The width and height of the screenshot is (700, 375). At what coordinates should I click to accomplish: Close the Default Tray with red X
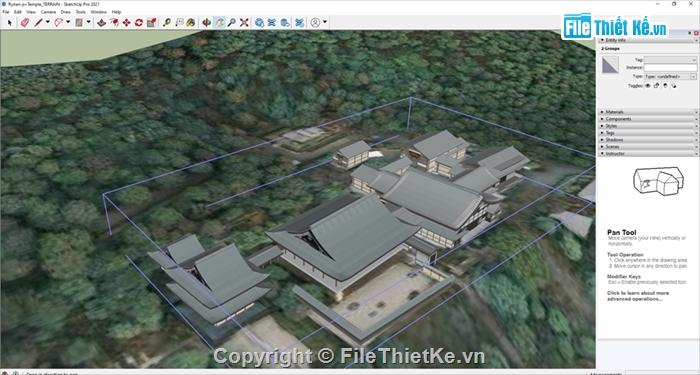coord(696,33)
